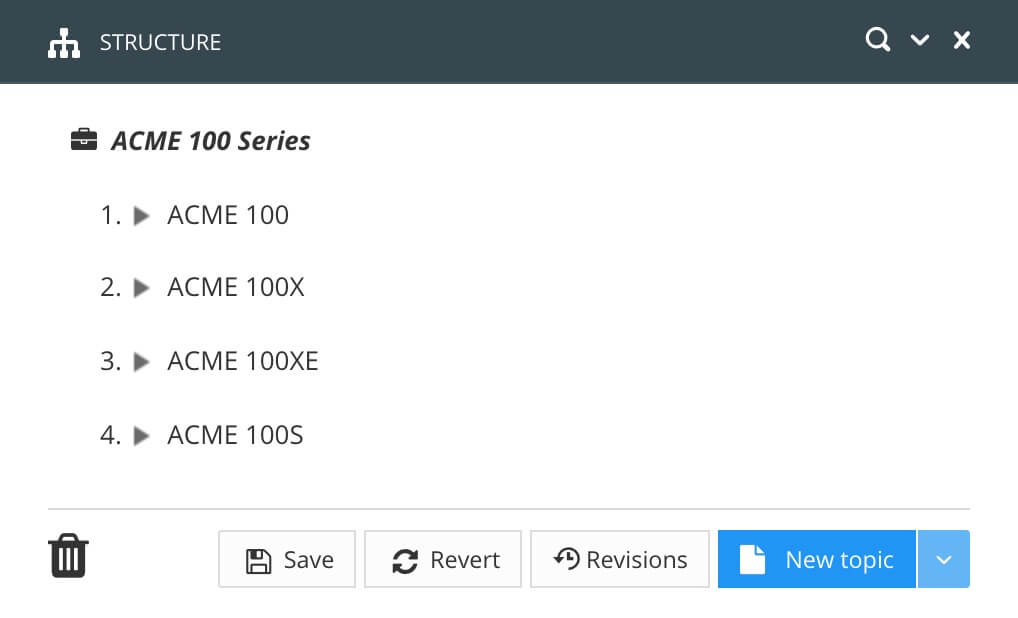Click the Structure panel icon in the header
Viewport: 1018px width, 618px height.
(x=63, y=42)
